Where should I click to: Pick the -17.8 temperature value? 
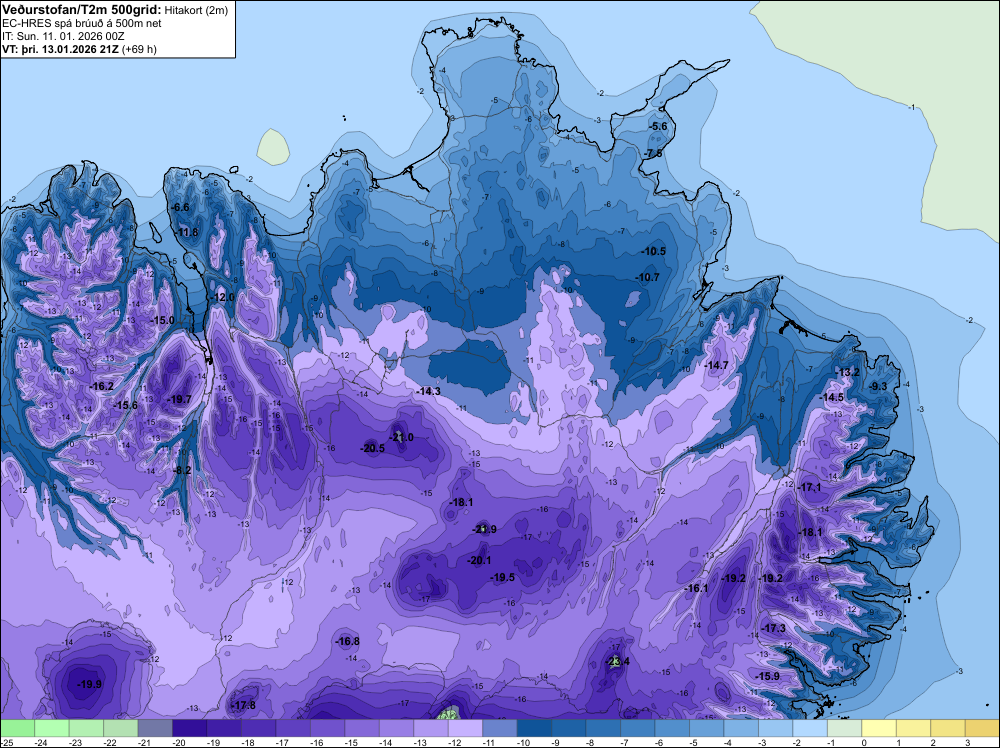coord(243,705)
